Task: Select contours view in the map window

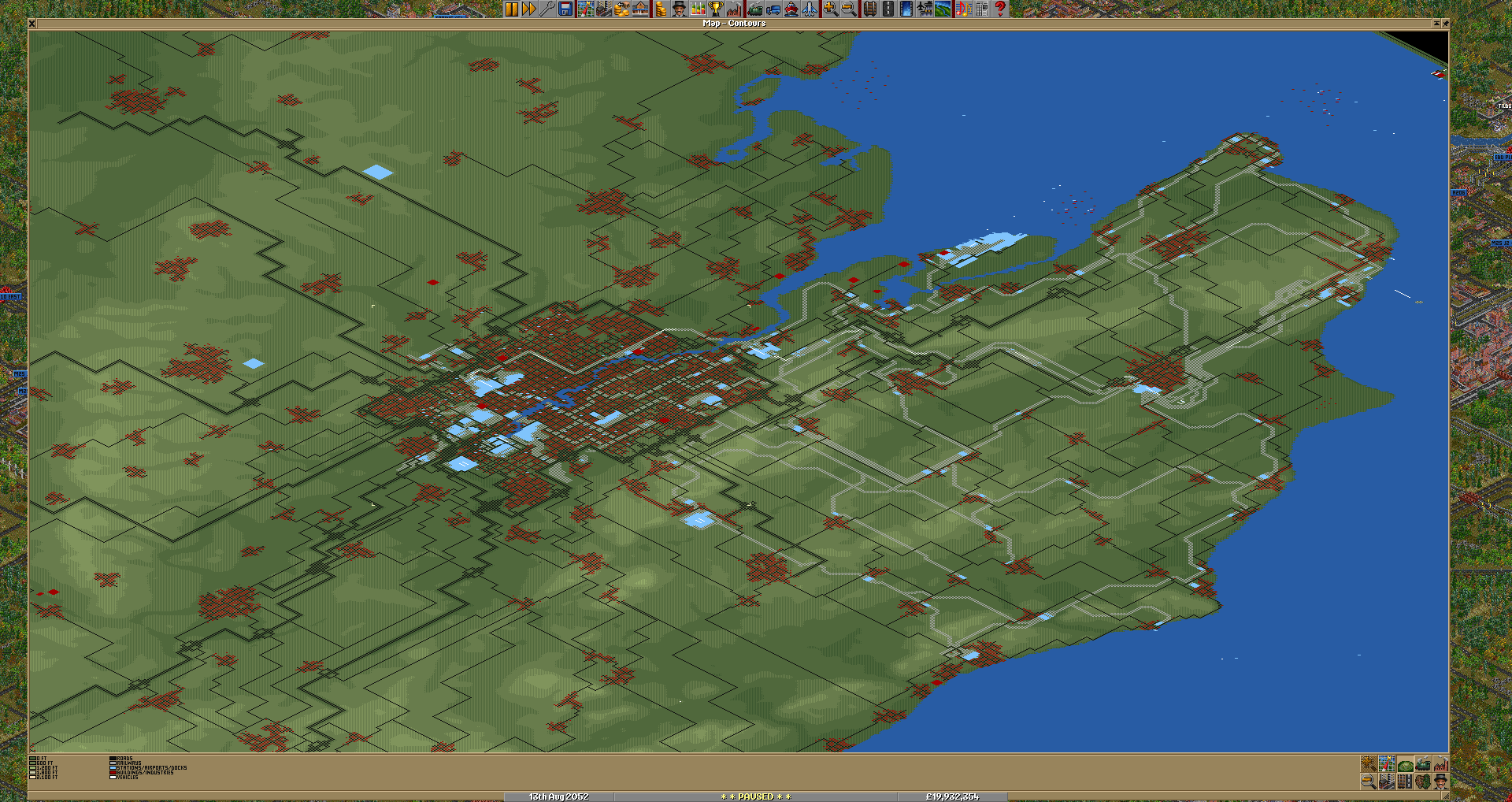Action: [1405, 763]
